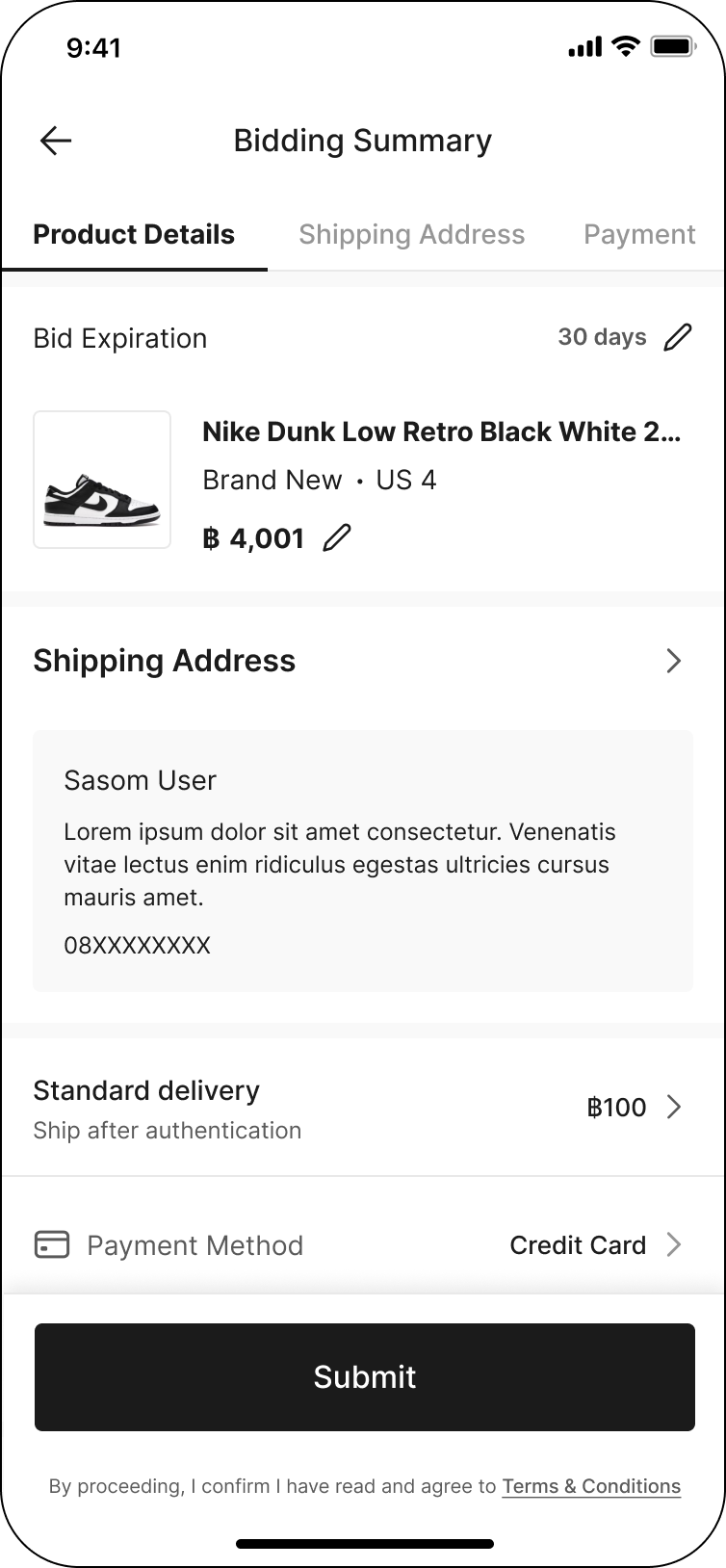
Task: Switch to the Product Details tab
Action: 134,235
